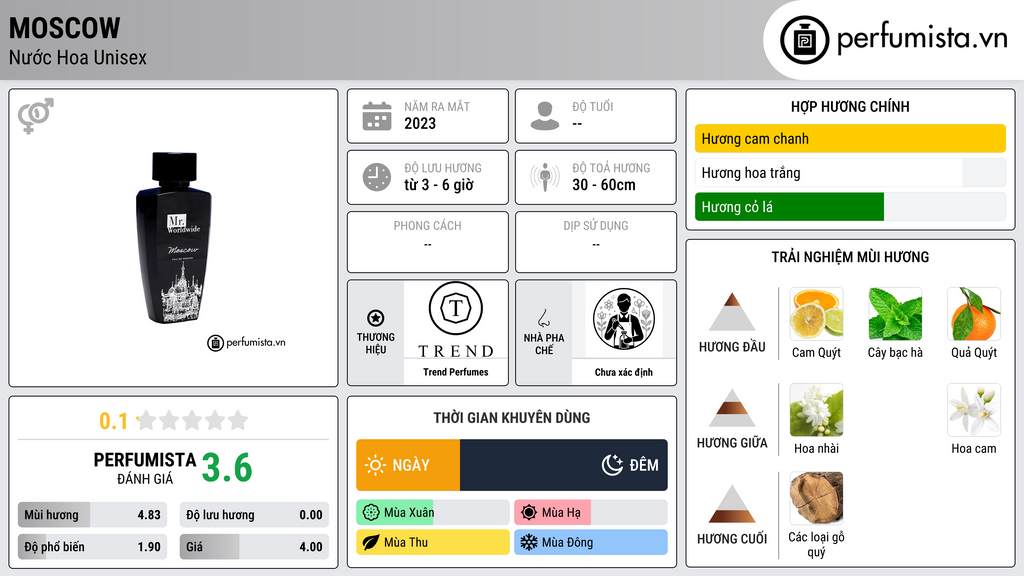Image resolution: width=1024 pixels, height=576 pixels.
Task: Click the Trải nghiệm mùi hương heading
Action: click(850, 257)
